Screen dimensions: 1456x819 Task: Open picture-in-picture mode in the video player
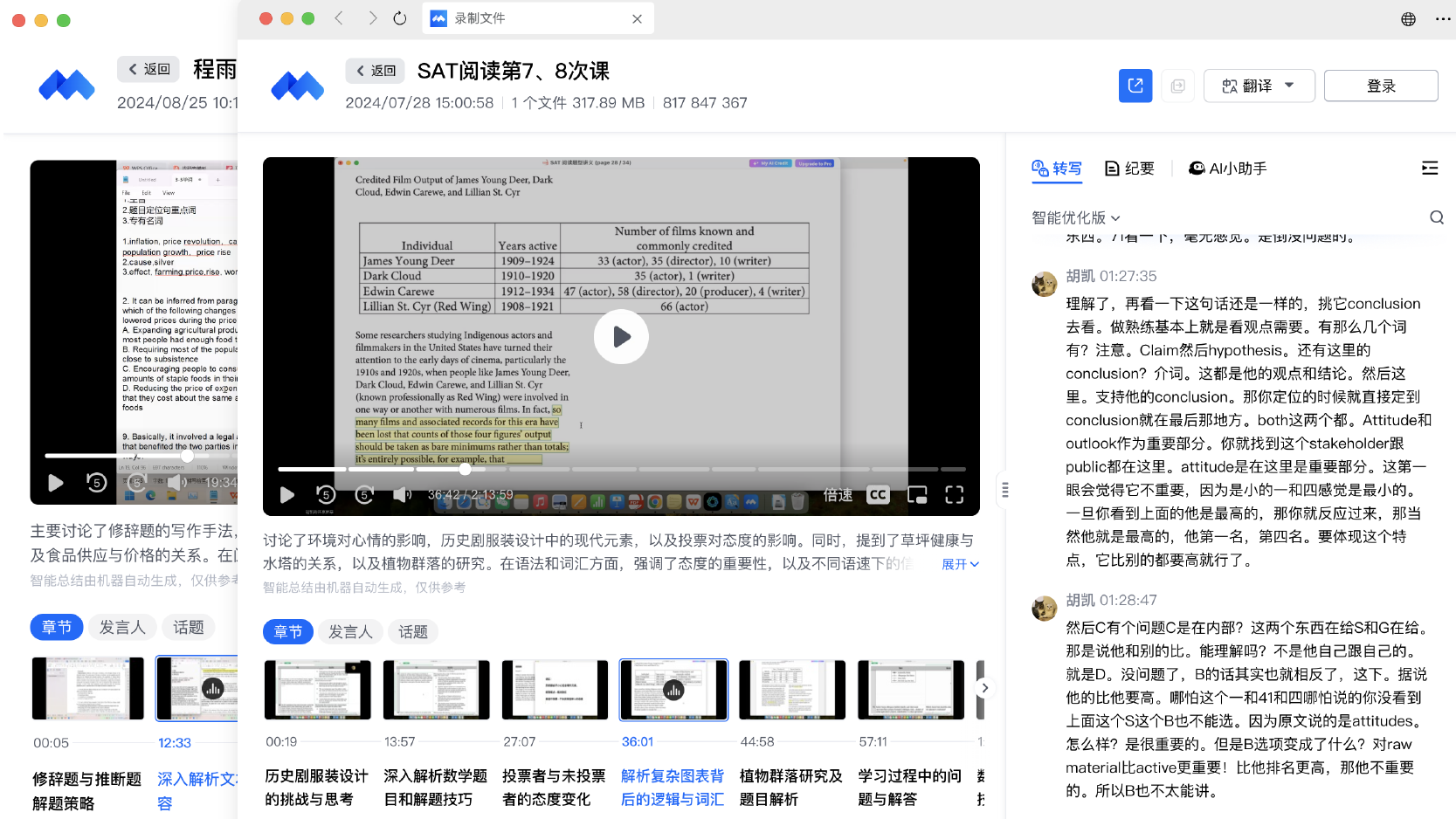point(916,494)
